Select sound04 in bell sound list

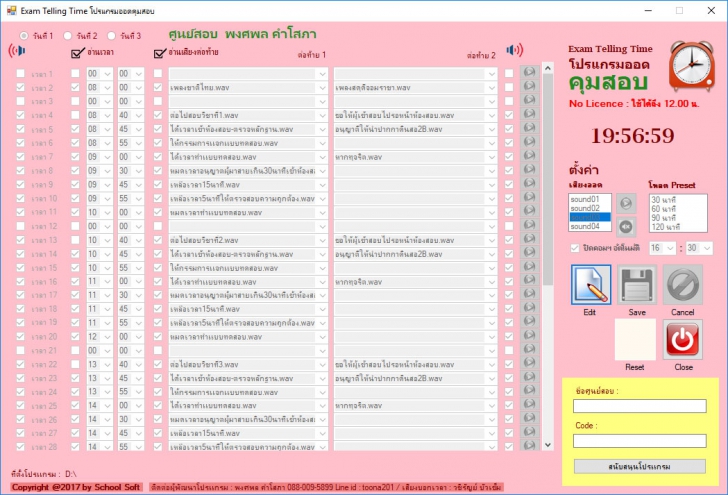[590, 227]
